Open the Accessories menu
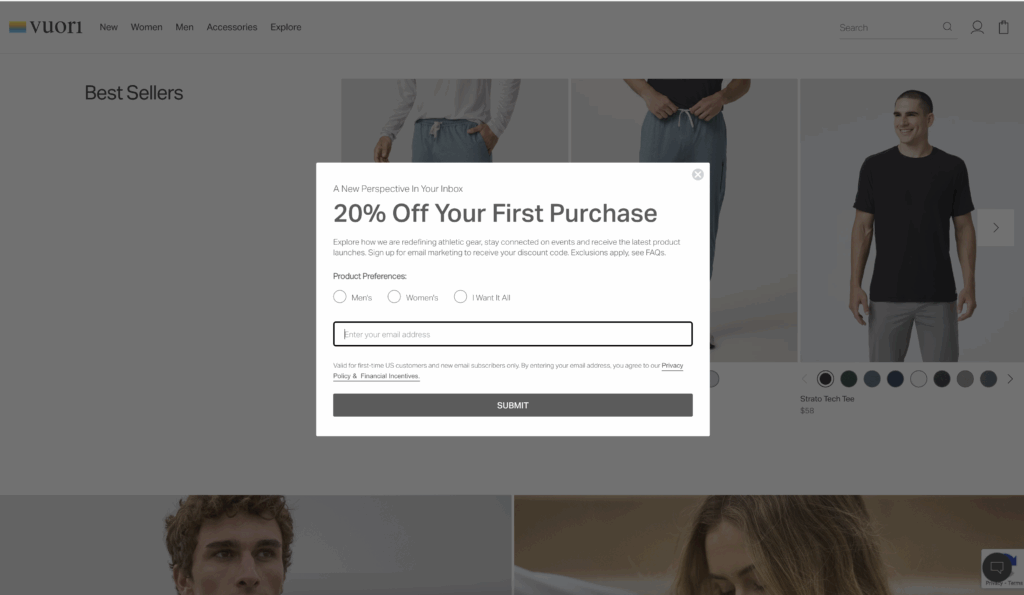Image resolution: width=1024 pixels, height=595 pixels. click(x=232, y=27)
